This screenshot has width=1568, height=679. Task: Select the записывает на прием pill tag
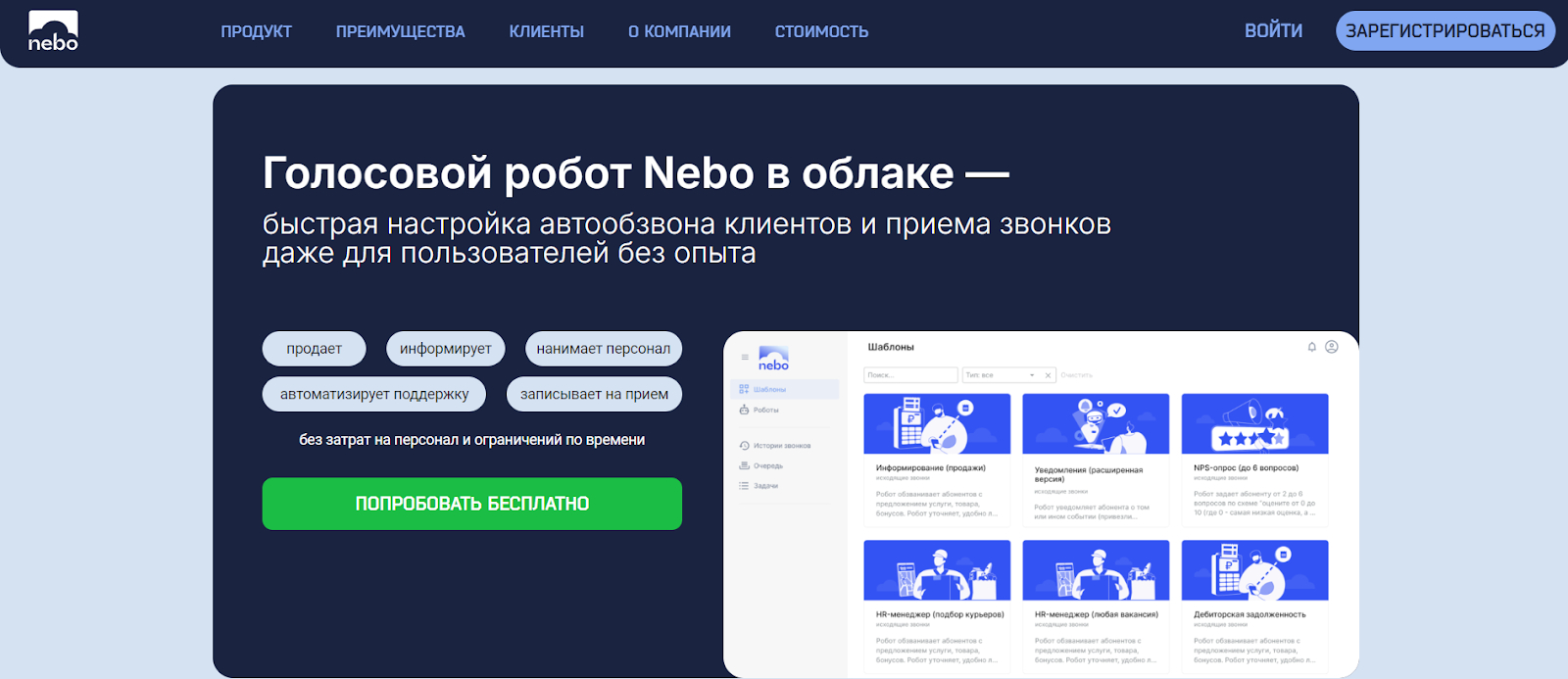tap(595, 394)
